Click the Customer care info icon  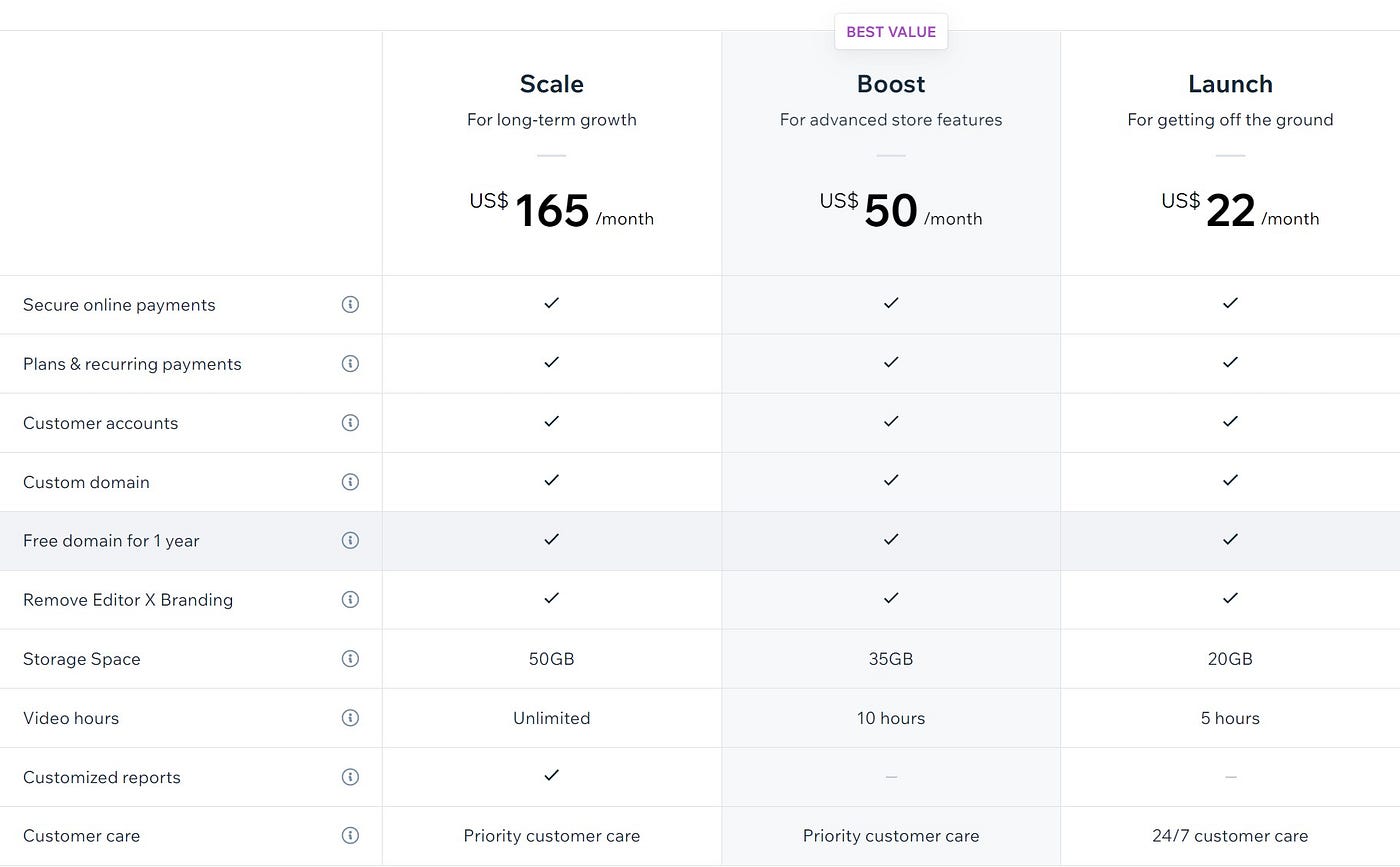click(350, 836)
